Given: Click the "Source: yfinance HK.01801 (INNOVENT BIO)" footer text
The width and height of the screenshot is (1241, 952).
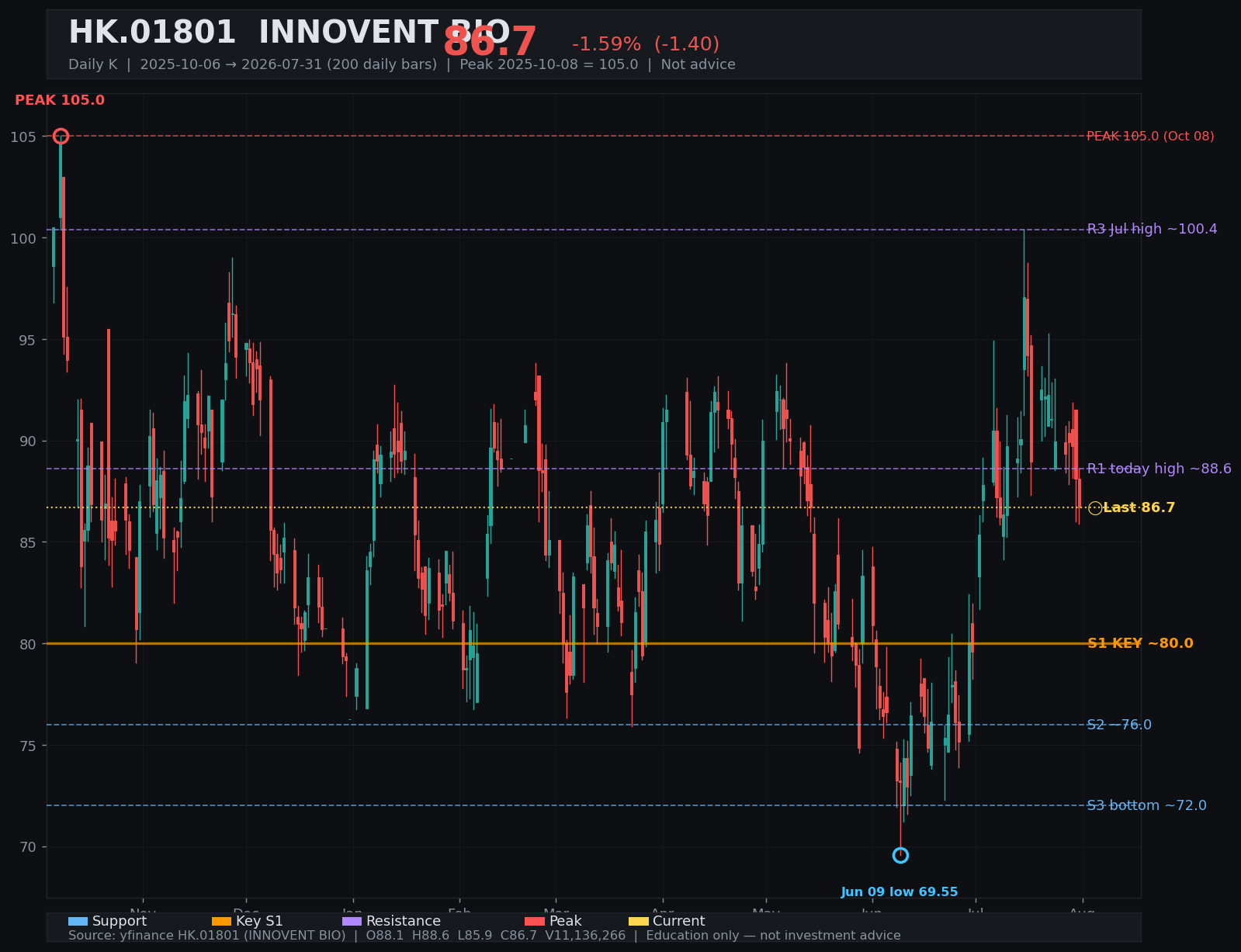Looking at the screenshot, I should pos(207,936).
